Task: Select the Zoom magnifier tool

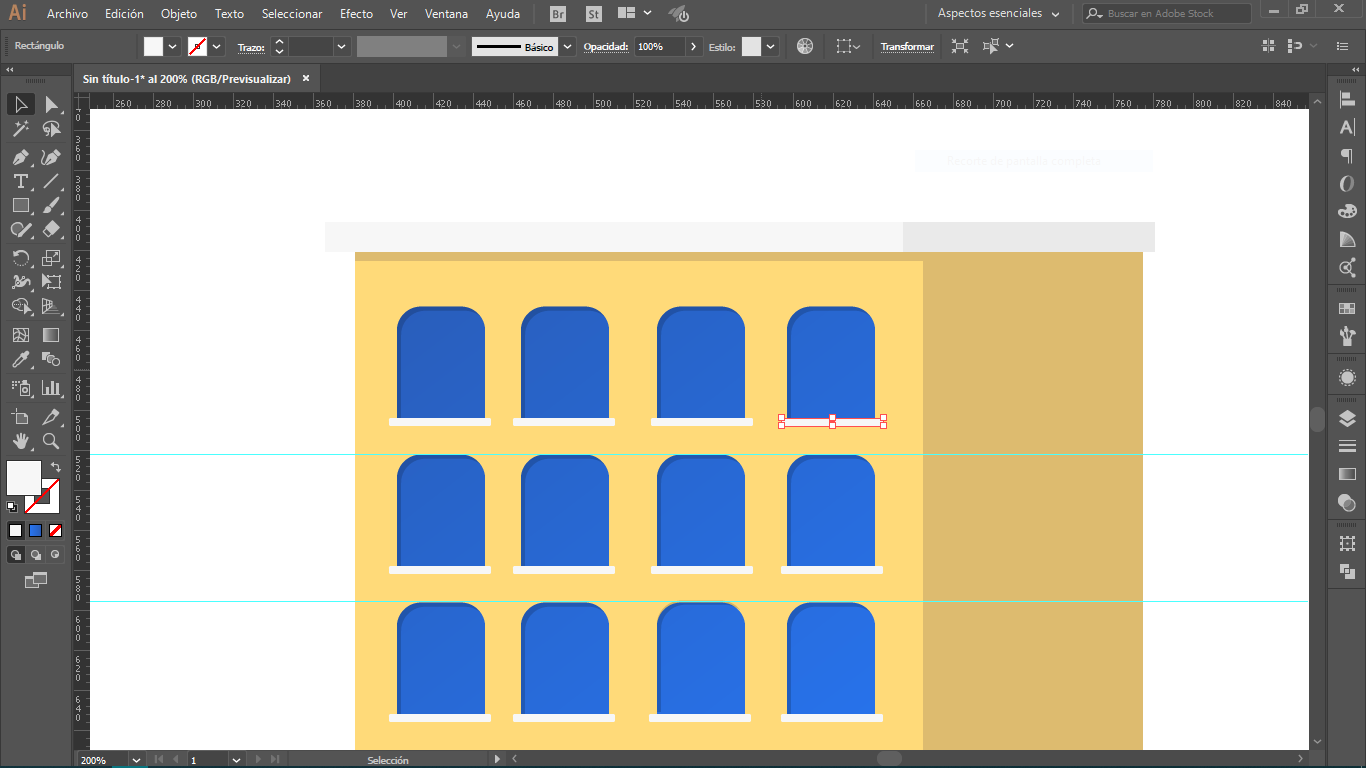Action: [x=51, y=441]
